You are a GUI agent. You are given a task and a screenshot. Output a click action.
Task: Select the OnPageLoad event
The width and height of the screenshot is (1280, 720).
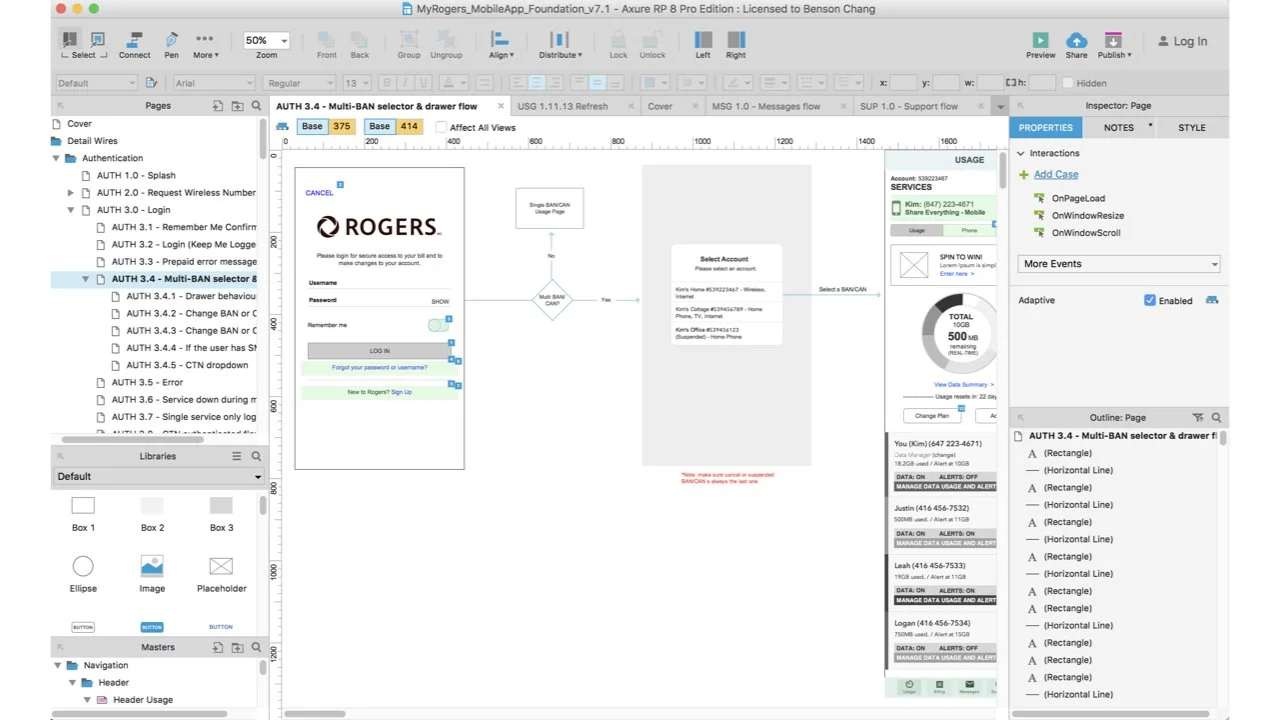[x=1078, y=198]
